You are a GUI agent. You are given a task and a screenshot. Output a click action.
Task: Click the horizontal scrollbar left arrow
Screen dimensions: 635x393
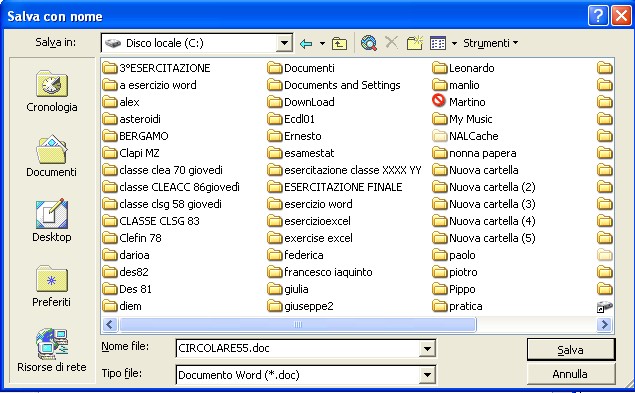(110, 325)
